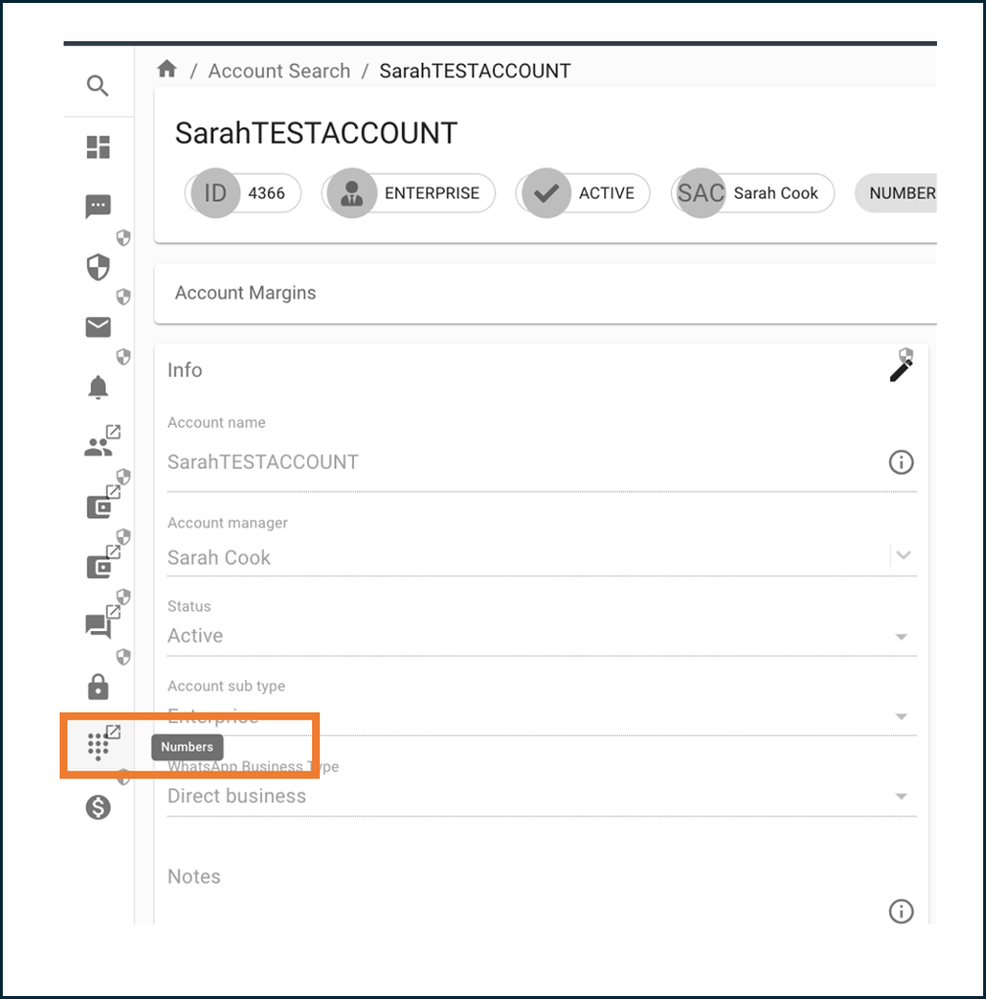Open the dollar billing icon
Screen dimensions: 986x999
point(98,807)
